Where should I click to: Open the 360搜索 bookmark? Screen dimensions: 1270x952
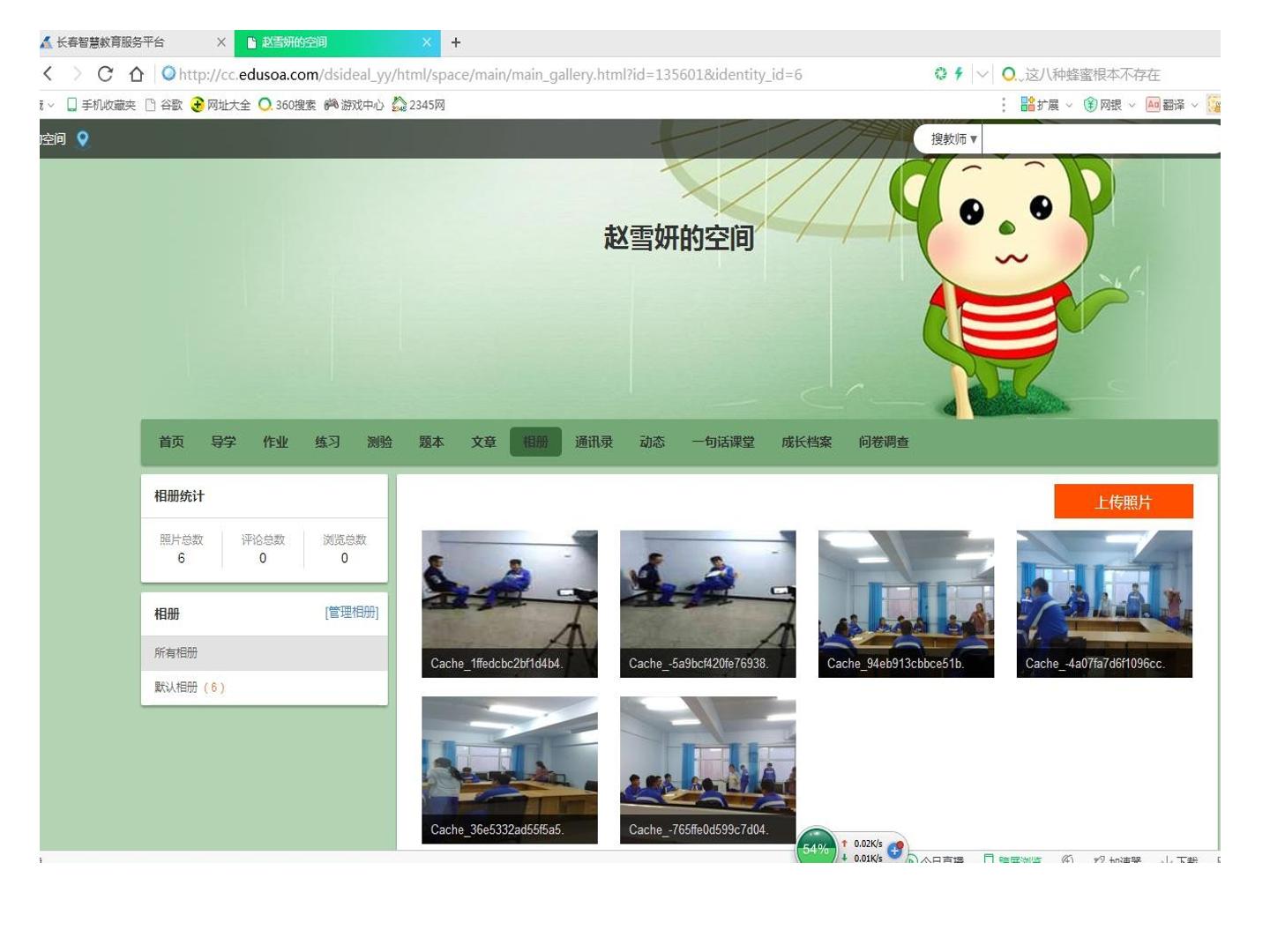287,105
